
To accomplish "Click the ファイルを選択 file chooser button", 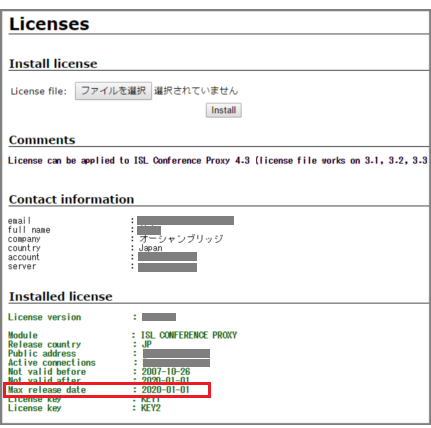I will coord(113,91).
